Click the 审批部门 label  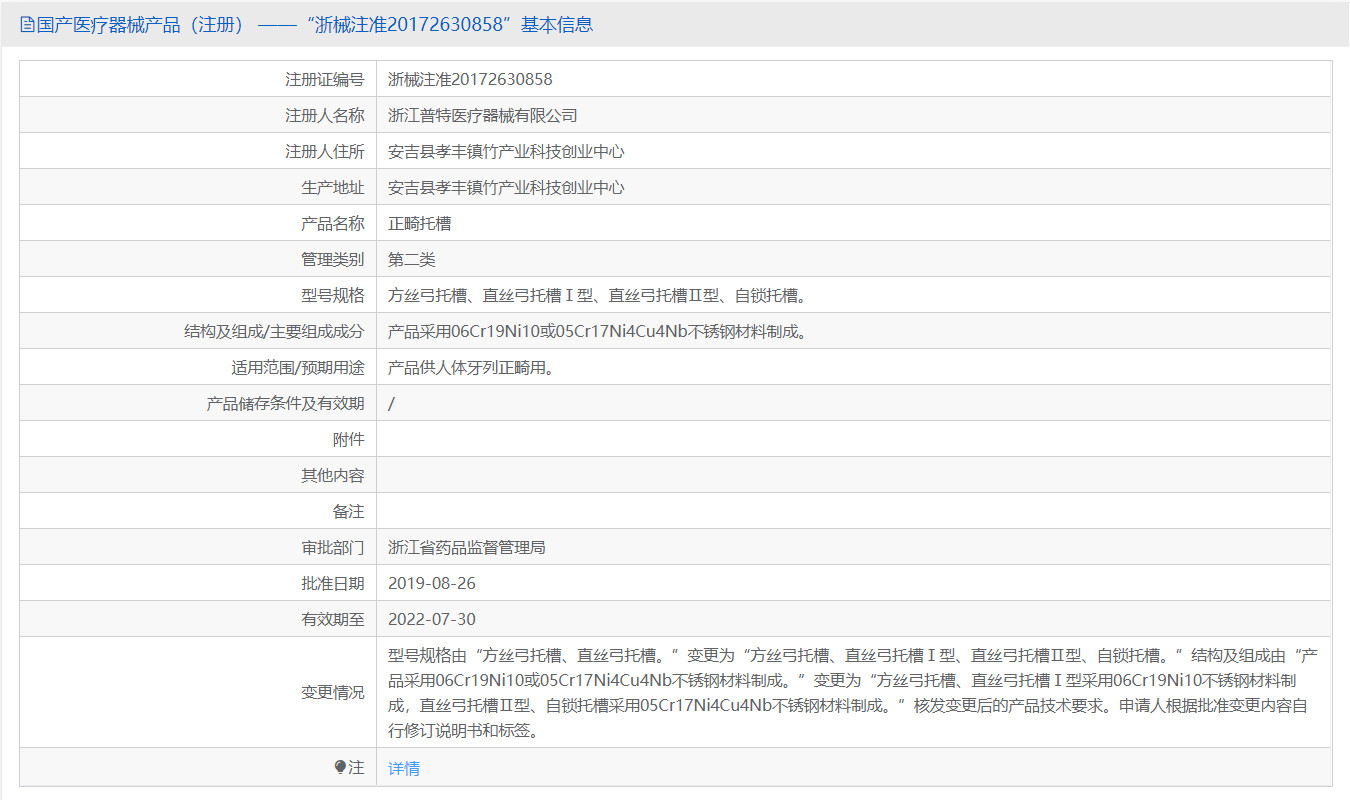333,547
